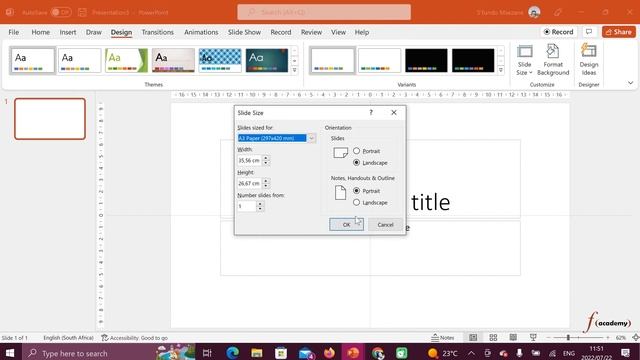This screenshot has height=360, width=640.
Task: Switch to the Insert tab
Action: tap(68, 32)
